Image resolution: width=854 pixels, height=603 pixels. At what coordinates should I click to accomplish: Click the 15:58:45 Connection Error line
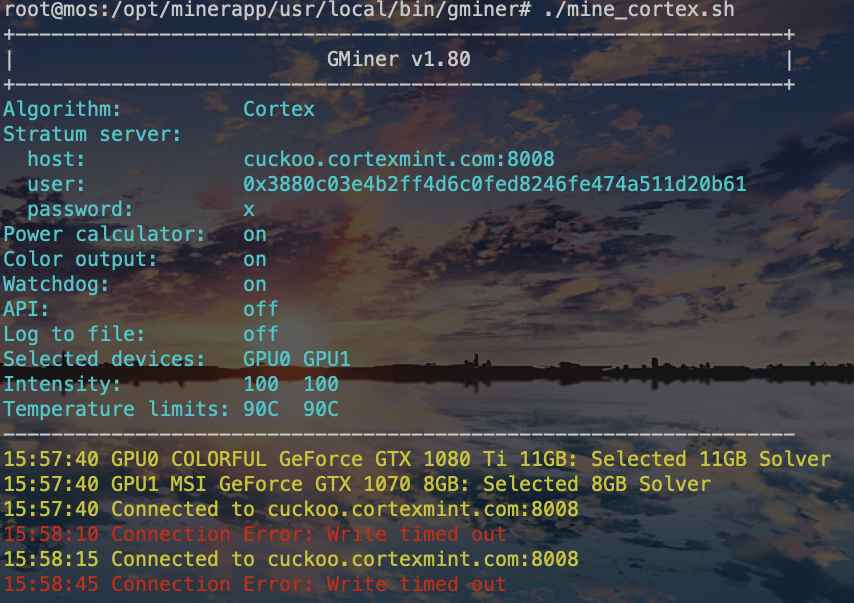pyautogui.click(x=255, y=584)
